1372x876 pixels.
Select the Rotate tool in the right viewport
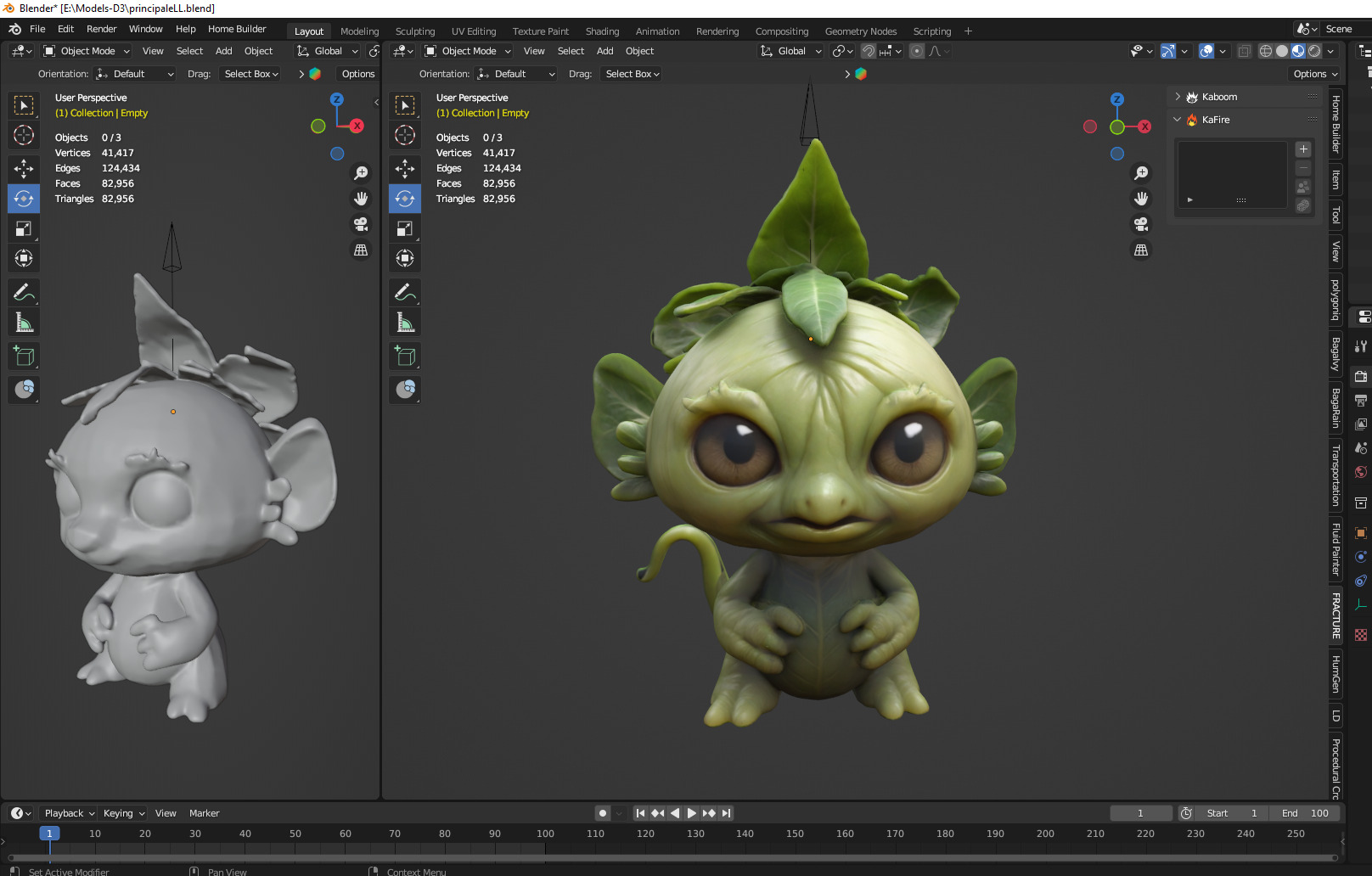pyautogui.click(x=405, y=199)
